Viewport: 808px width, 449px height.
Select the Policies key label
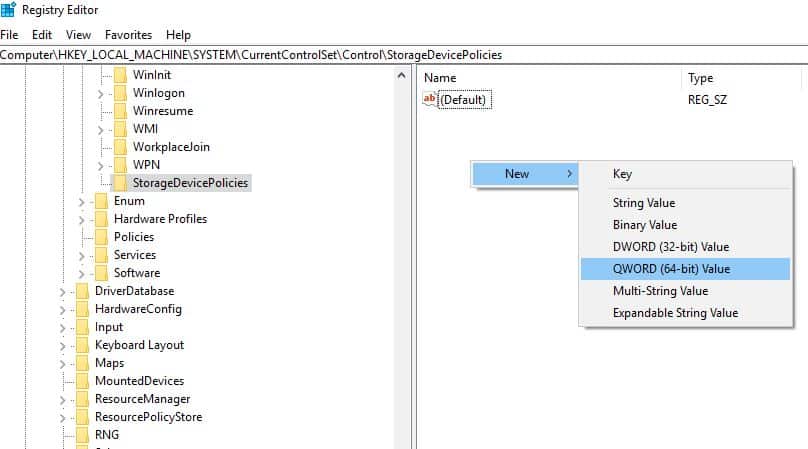[x=134, y=237]
